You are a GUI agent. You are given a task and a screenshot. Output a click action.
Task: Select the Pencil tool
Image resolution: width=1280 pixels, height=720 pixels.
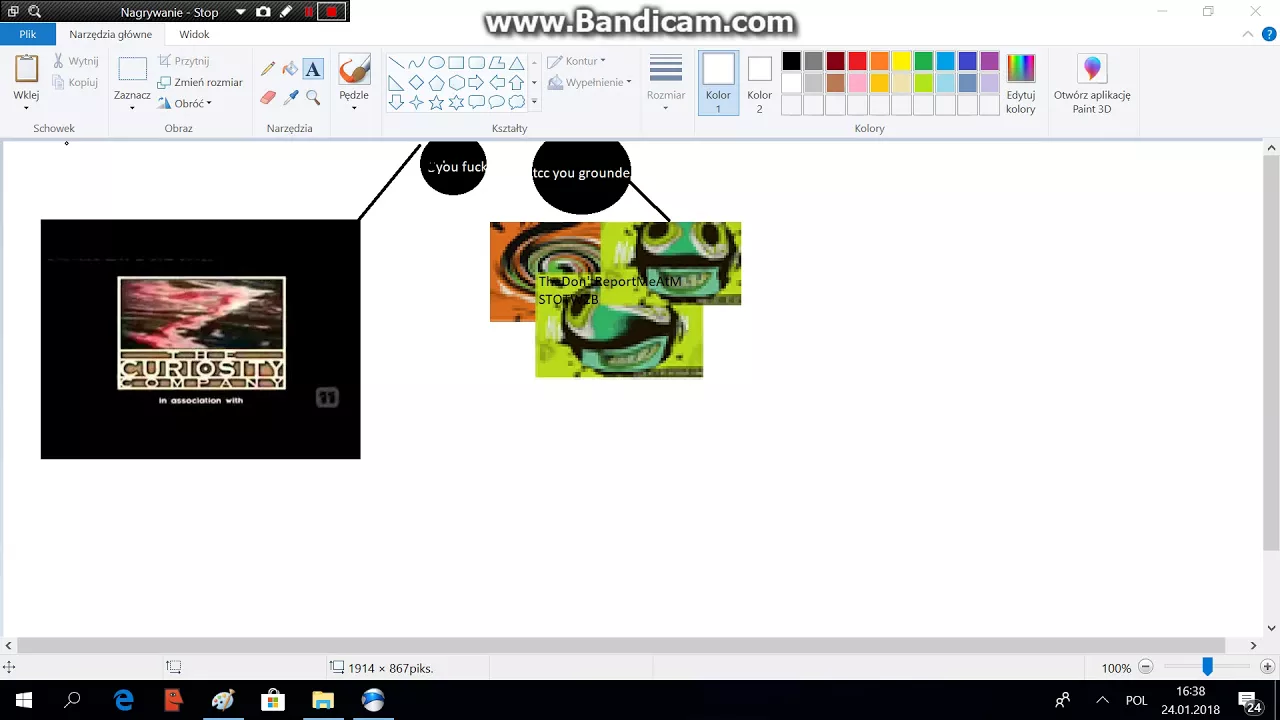[268, 69]
